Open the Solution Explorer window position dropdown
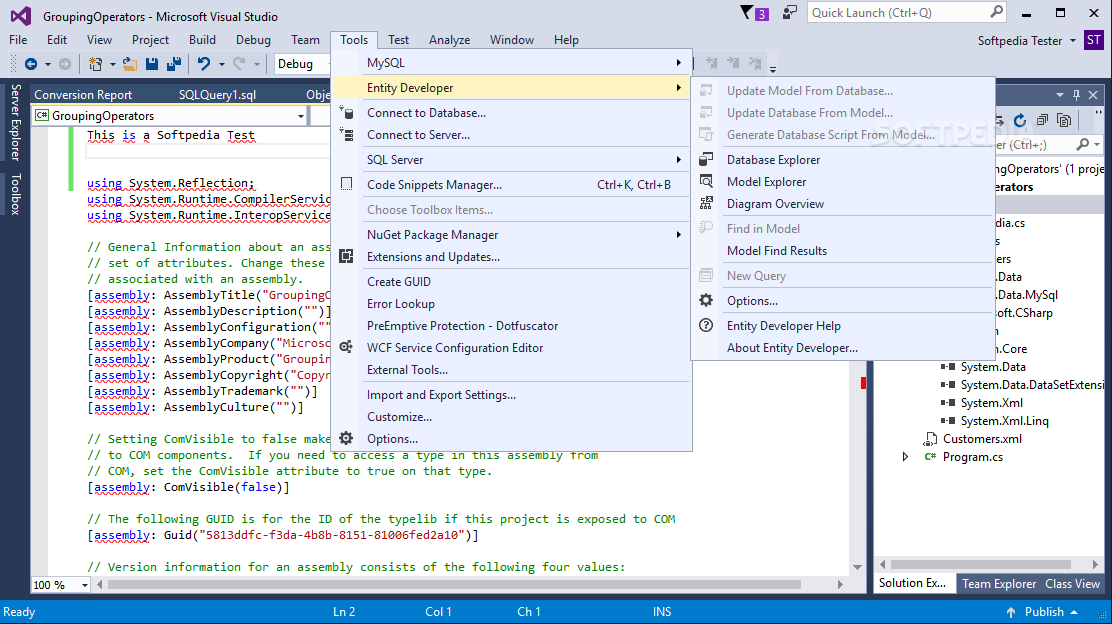1112x624 pixels. click(1060, 94)
